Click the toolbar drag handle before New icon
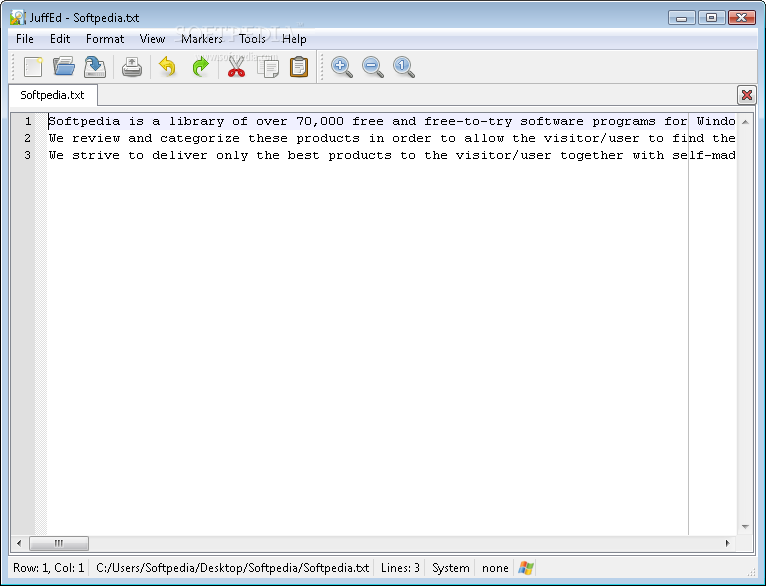This screenshot has width=766, height=586. [13, 67]
